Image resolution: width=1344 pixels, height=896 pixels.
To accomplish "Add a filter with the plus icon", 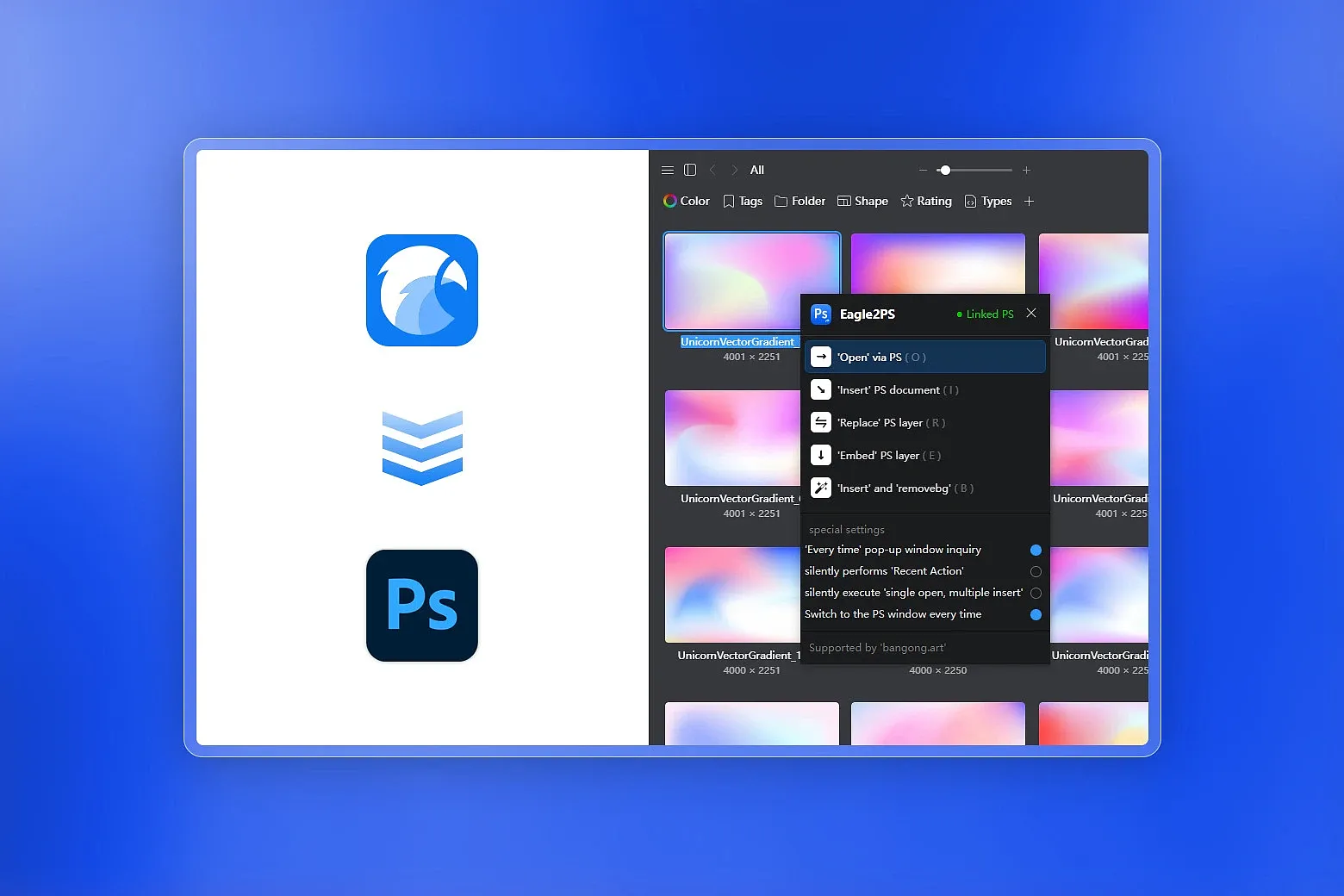I will point(1029,201).
